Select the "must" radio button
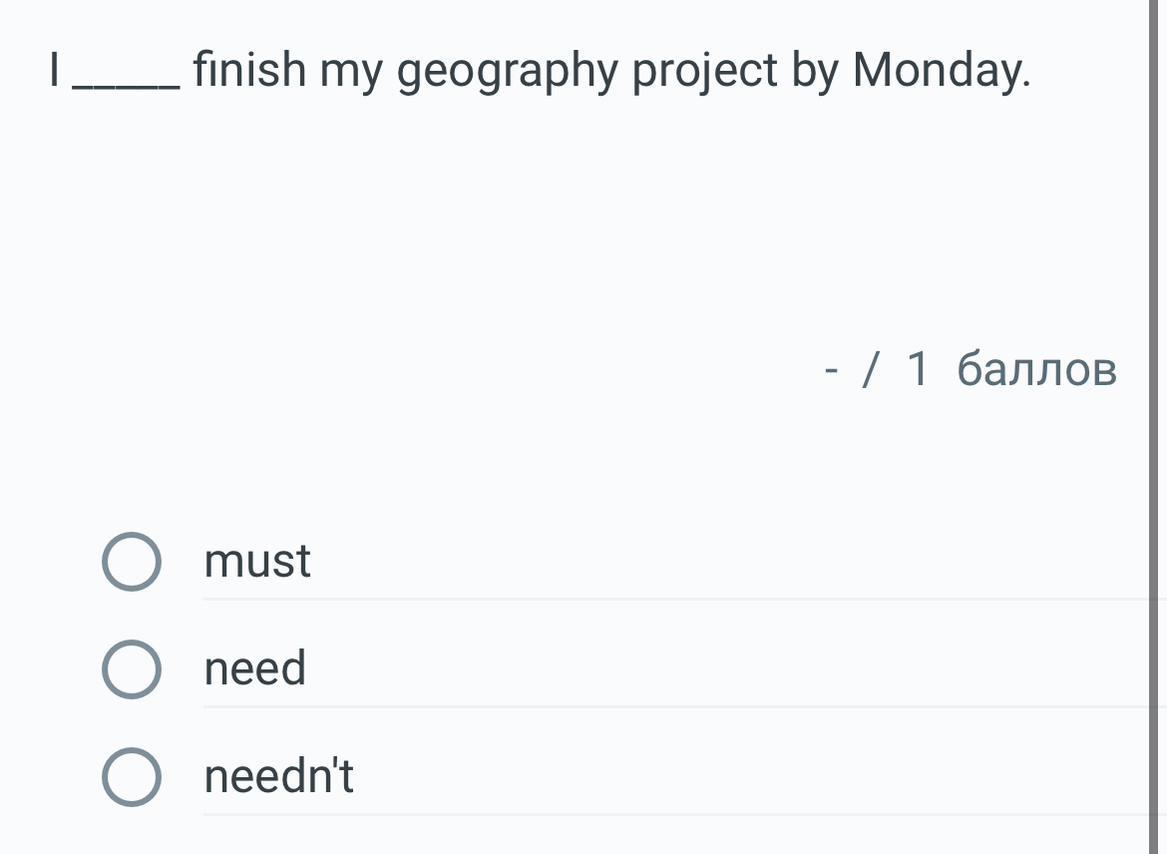 click(131, 562)
